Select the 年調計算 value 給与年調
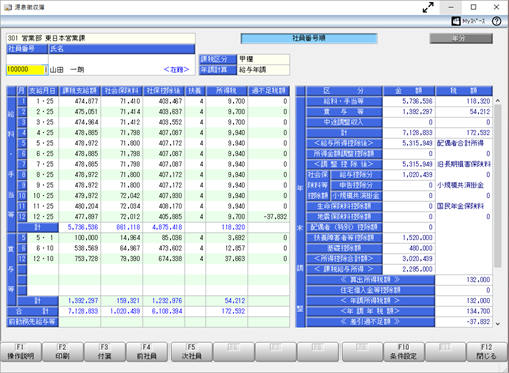 pos(263,70)
